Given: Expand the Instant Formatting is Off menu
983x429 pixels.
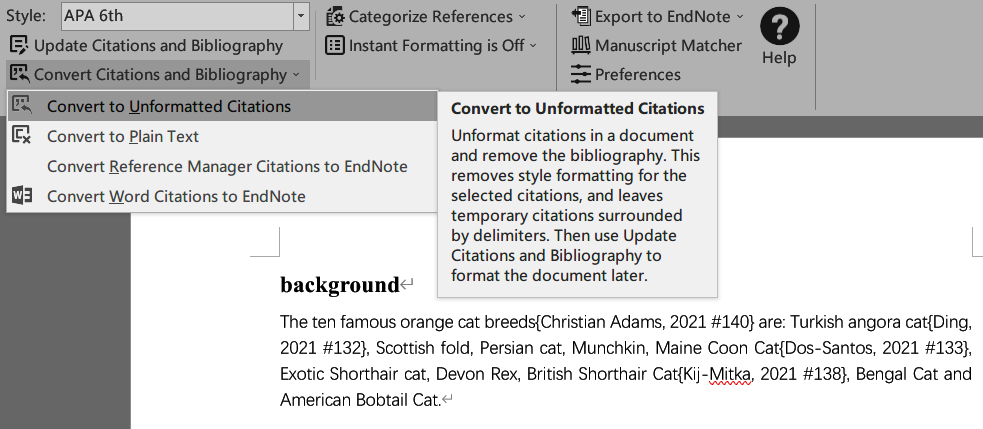Looking at the screenshot, I should coord(533,45).
